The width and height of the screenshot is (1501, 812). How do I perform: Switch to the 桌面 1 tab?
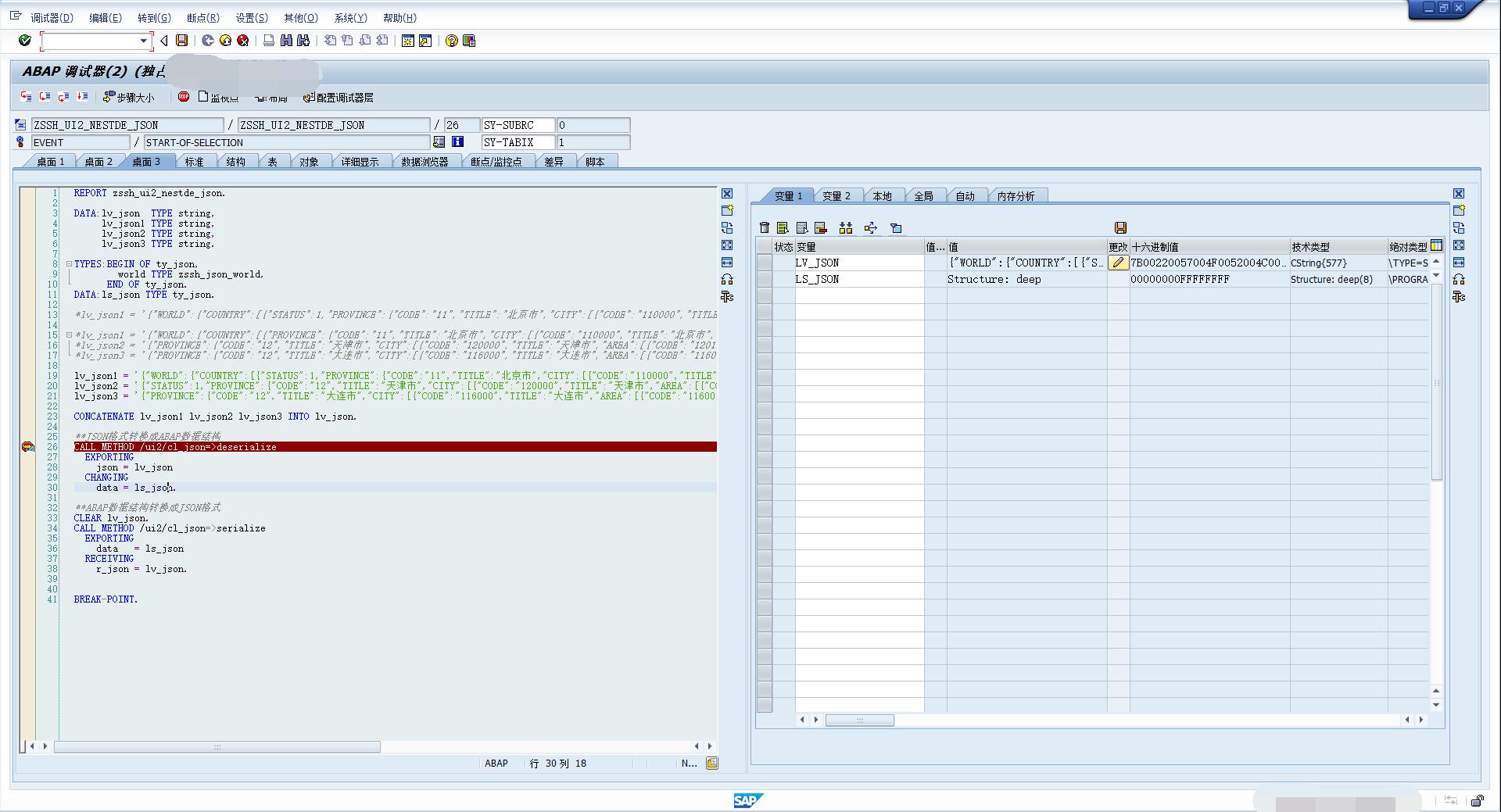(x=50, y=162)
